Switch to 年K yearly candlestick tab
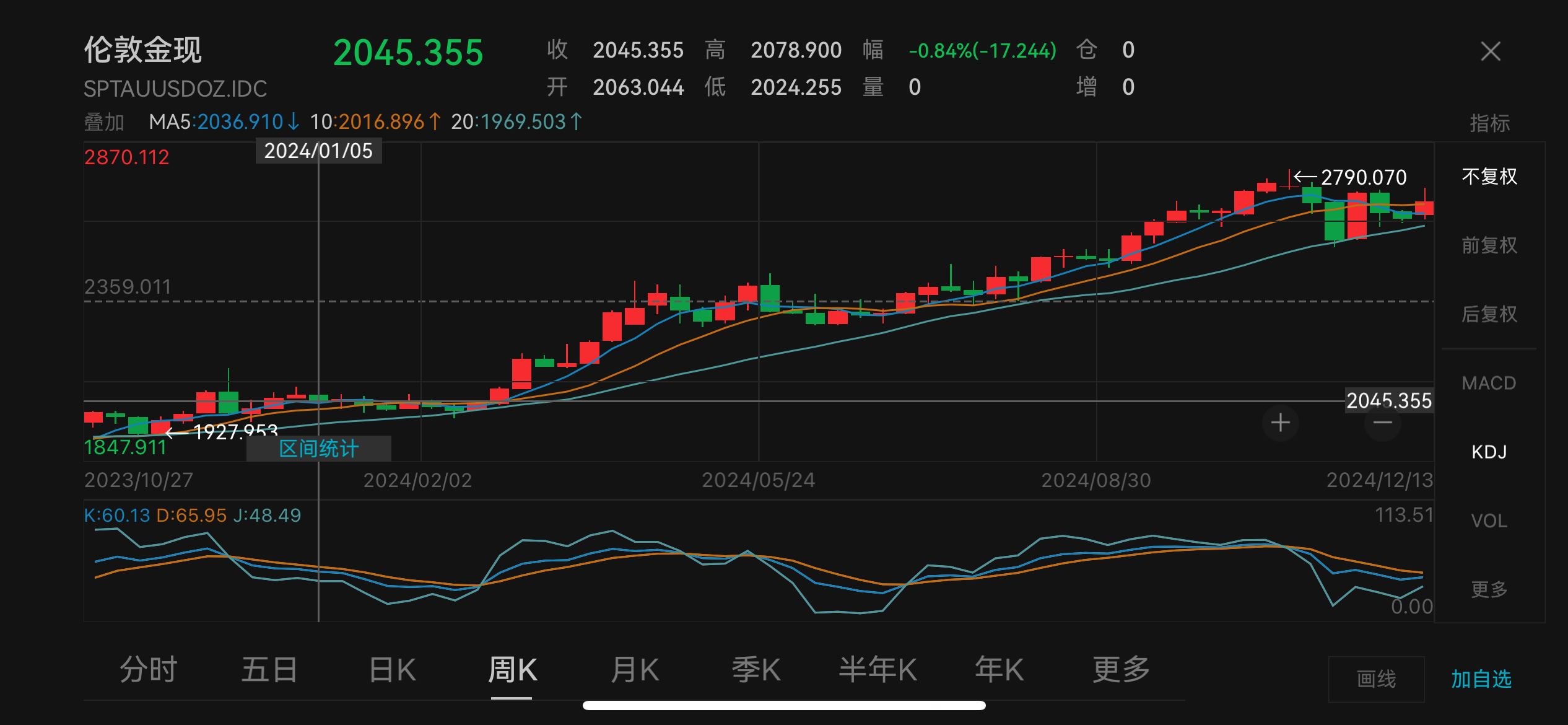The image size is (1568, 725). click(999, 670)
